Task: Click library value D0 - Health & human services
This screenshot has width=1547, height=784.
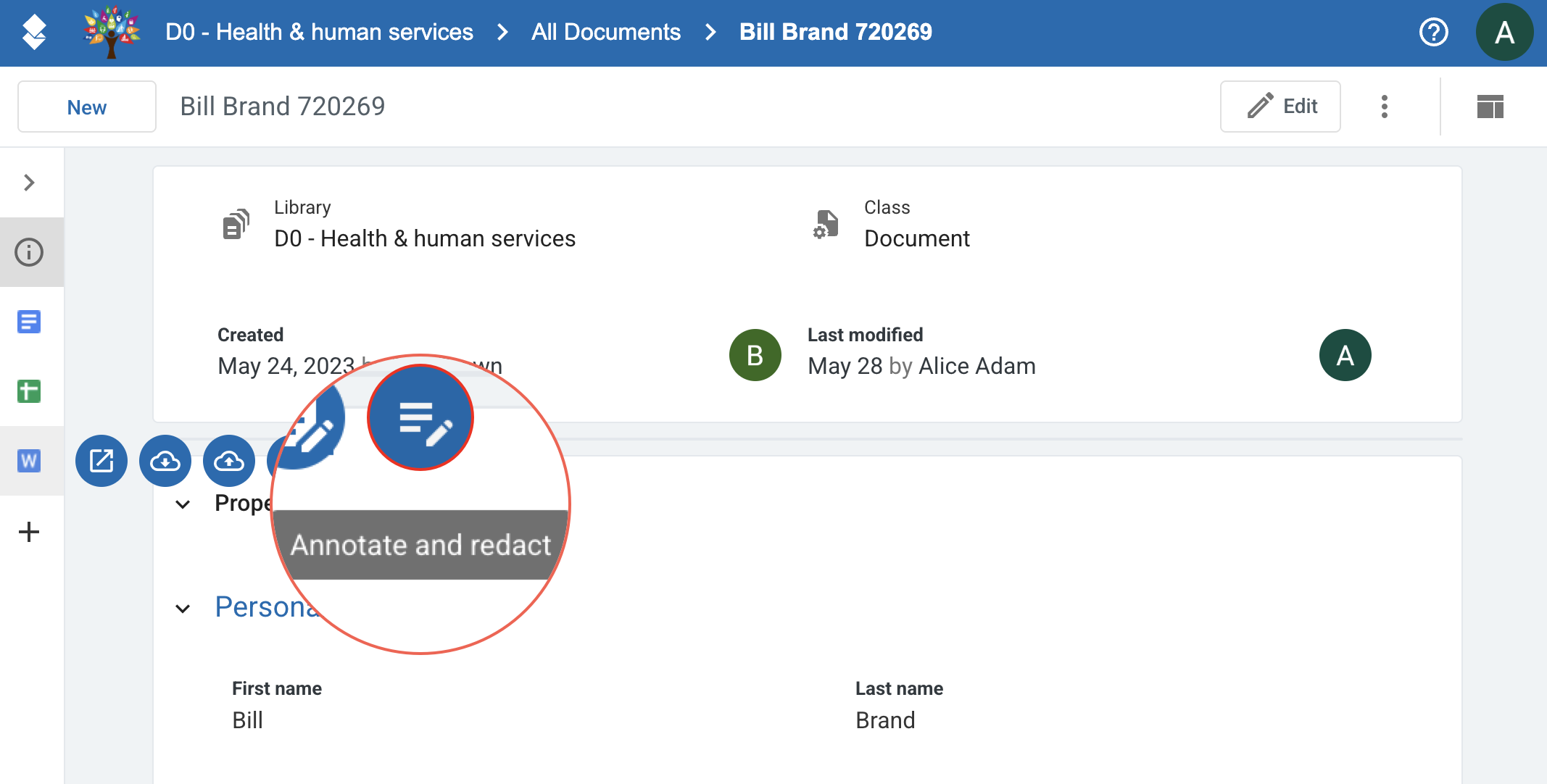Action: (425, 238)
